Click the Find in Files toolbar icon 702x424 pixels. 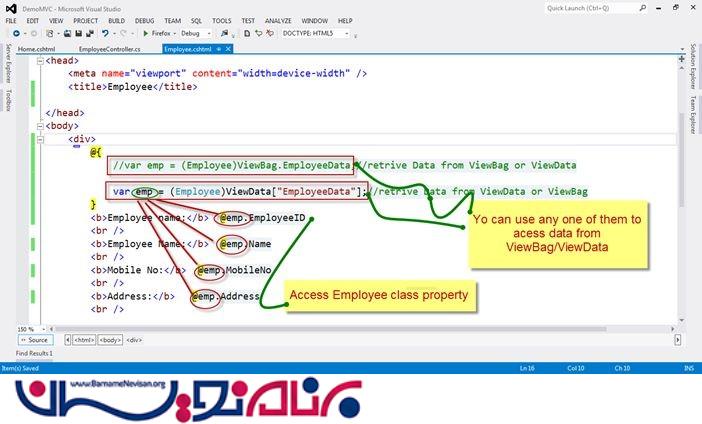tap(224, 33)
